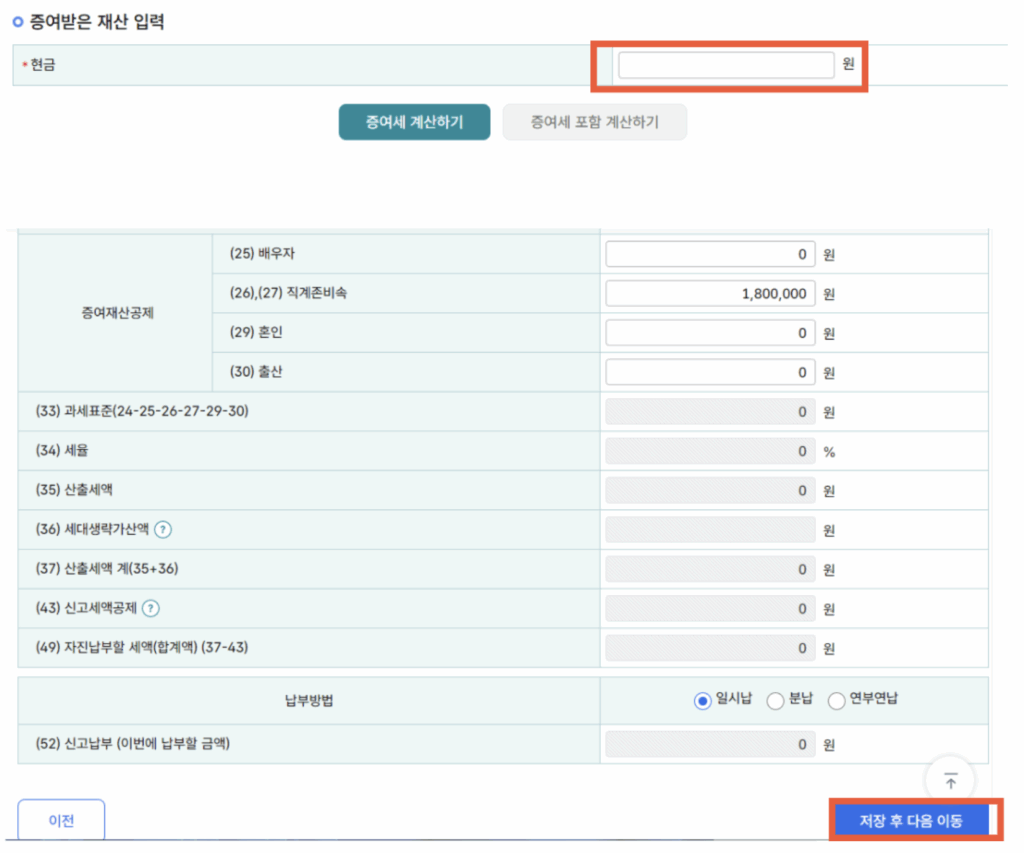Select the 분납 payment option

tap(774, 701)
